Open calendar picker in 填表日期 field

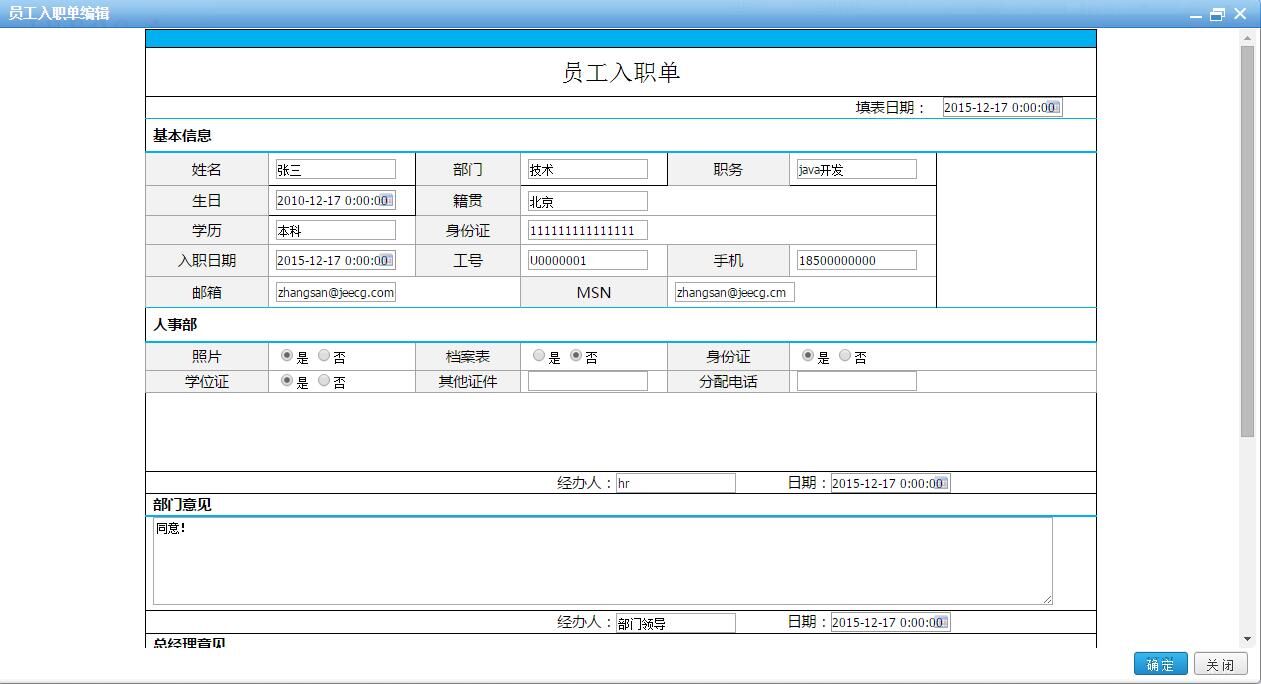point(1052,108)
